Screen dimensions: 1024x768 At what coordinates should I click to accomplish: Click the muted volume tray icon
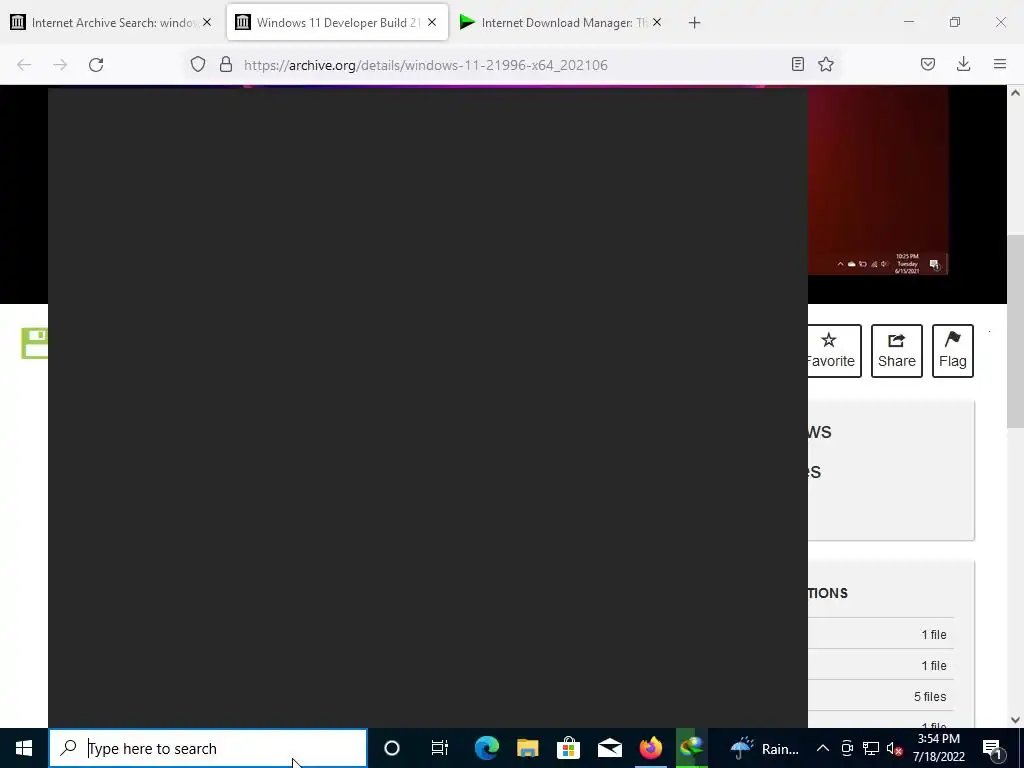(895, 748)
